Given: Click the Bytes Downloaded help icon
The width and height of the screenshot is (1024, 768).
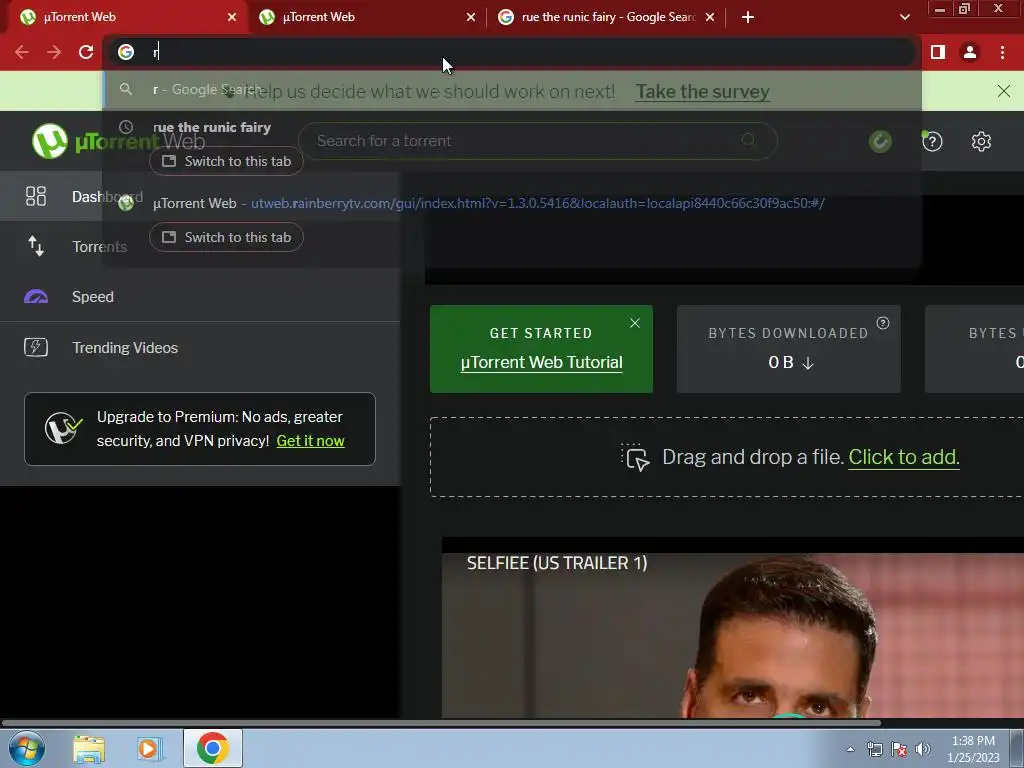Looking at the screenshot, I should (x=883, y=323).
